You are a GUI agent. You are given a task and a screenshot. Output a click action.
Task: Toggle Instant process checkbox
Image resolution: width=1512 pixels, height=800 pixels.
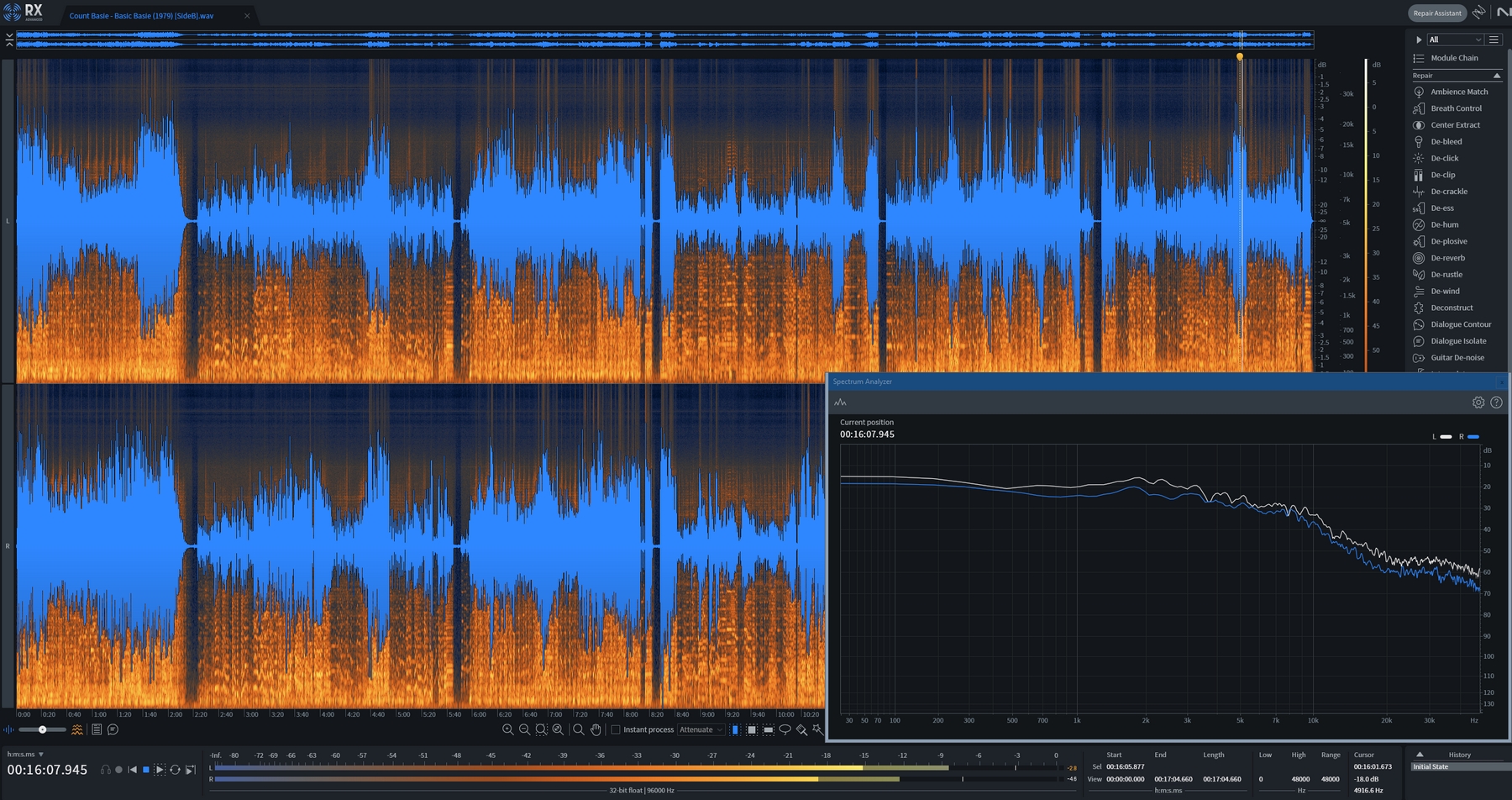(616, 729)
